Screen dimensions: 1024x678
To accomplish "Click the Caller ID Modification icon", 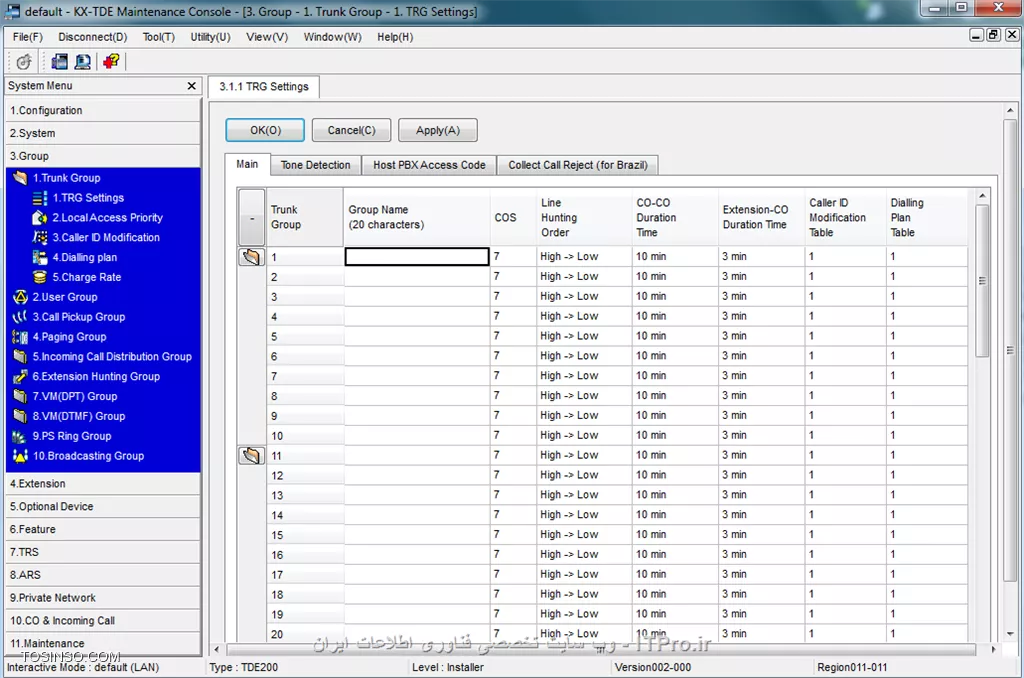I will (40, 237).
